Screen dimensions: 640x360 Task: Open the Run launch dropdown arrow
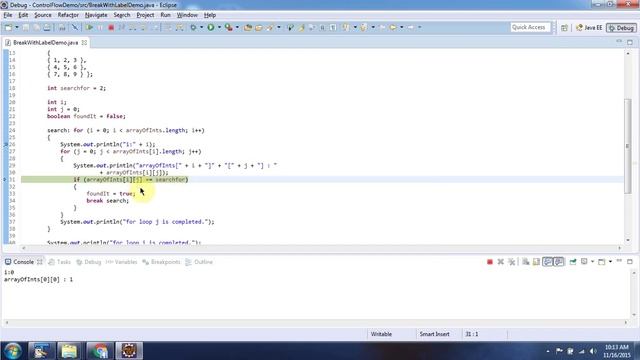(x=219, y=27)
